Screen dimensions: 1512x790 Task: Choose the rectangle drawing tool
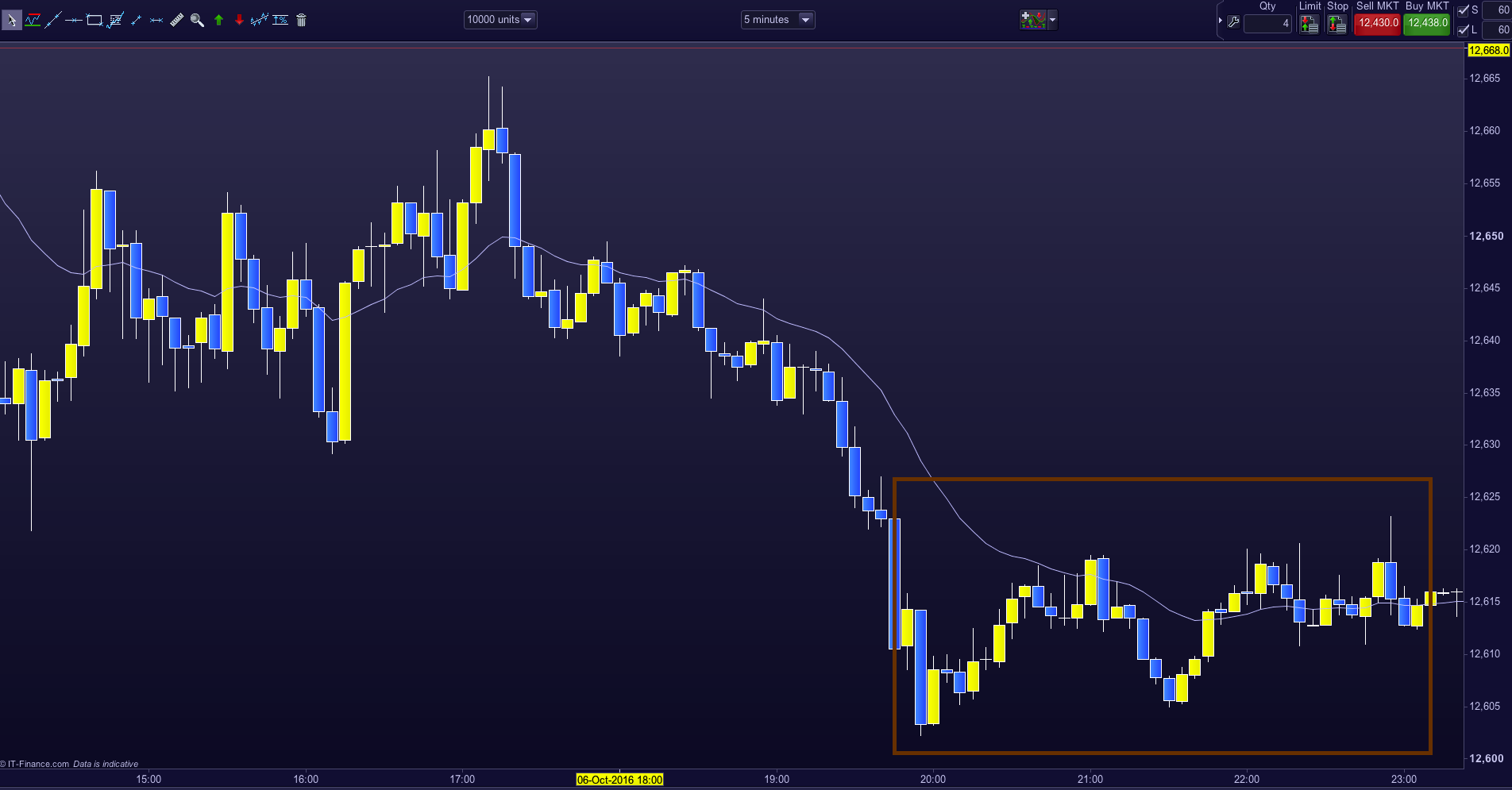[x=94, y=20]
